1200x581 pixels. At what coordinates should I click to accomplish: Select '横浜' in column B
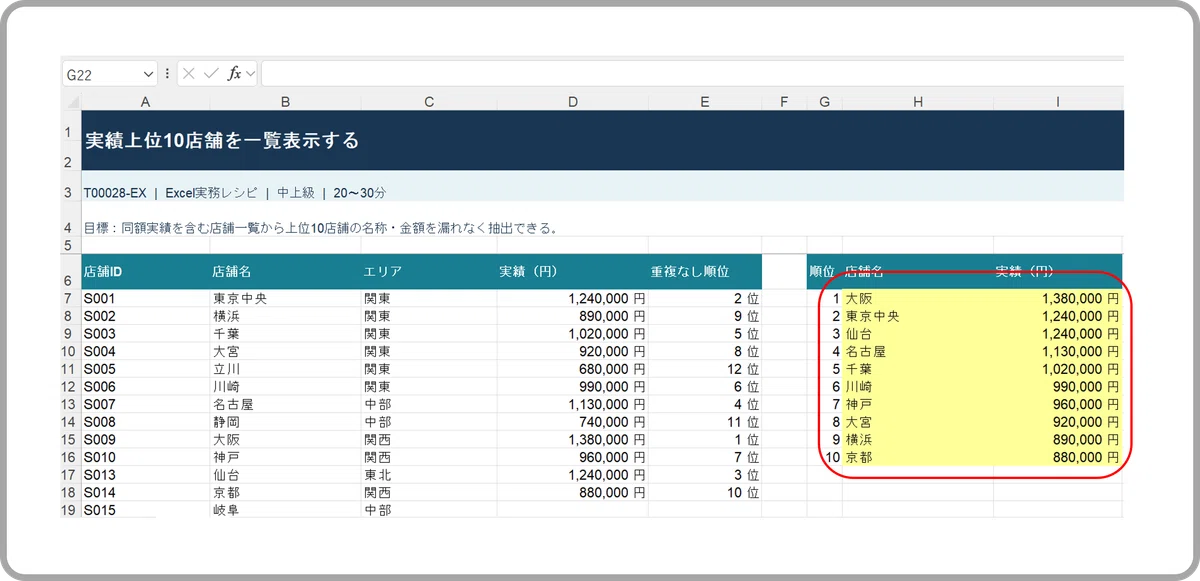[x=285, y=316]
